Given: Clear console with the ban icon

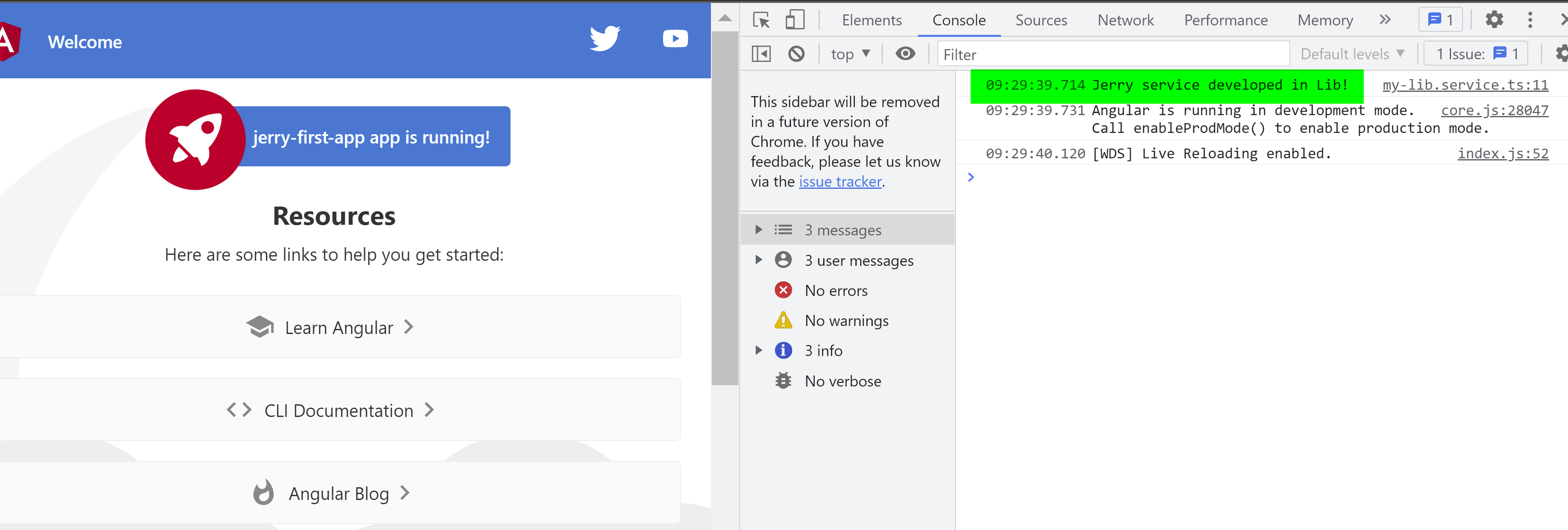Looking at the screenshot, I should (796, 54).
